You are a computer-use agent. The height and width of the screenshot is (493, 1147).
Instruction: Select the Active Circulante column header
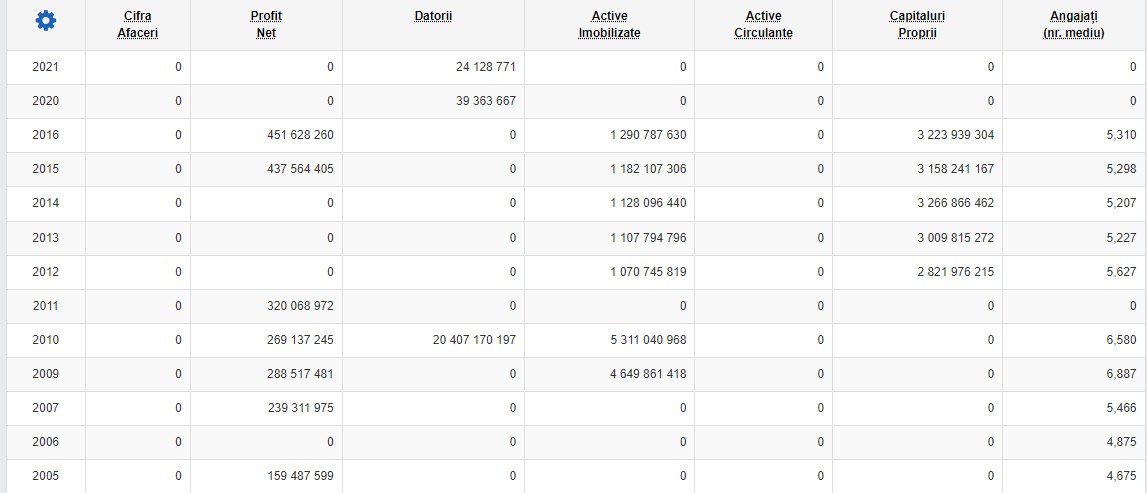[x=763, y=24]
